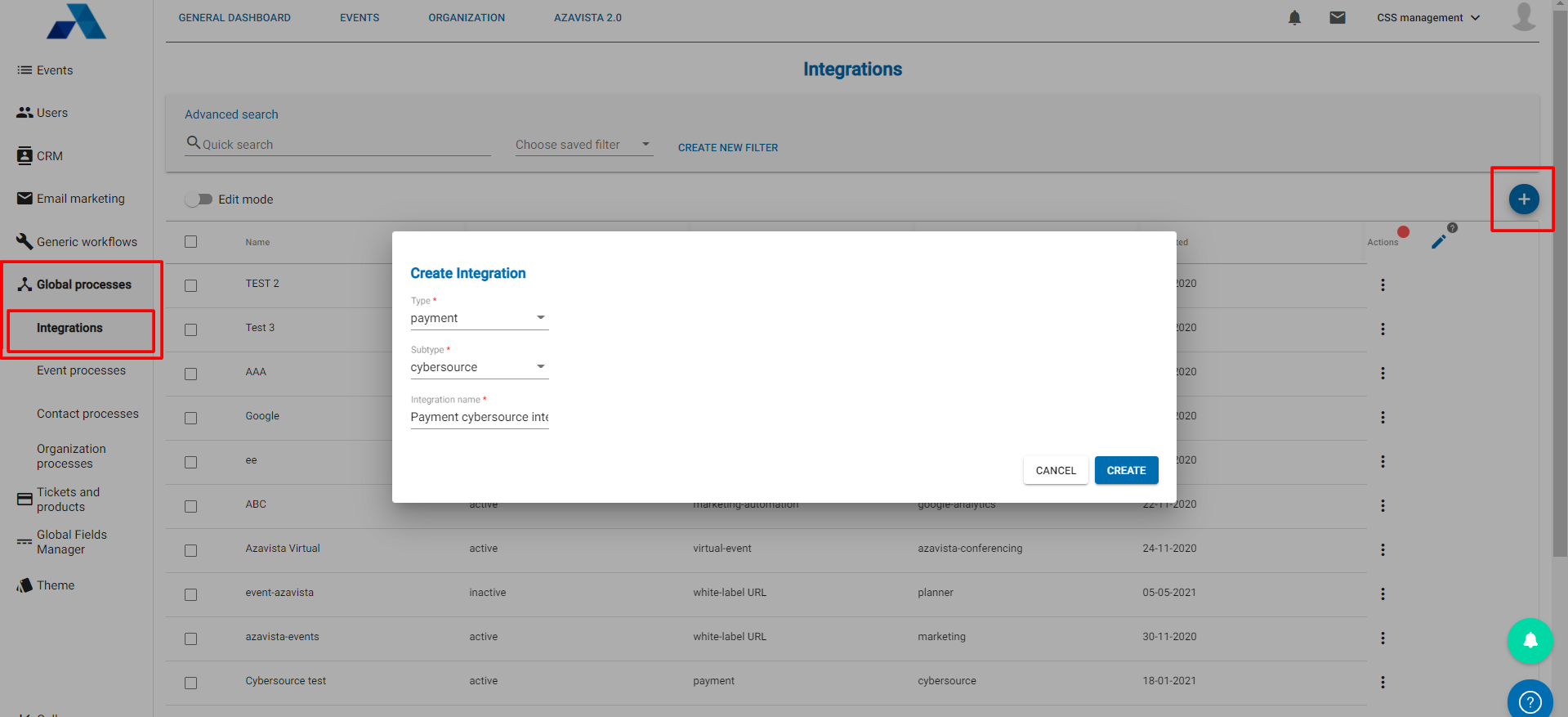Switch to EVENTS top tab

(360, 18)
